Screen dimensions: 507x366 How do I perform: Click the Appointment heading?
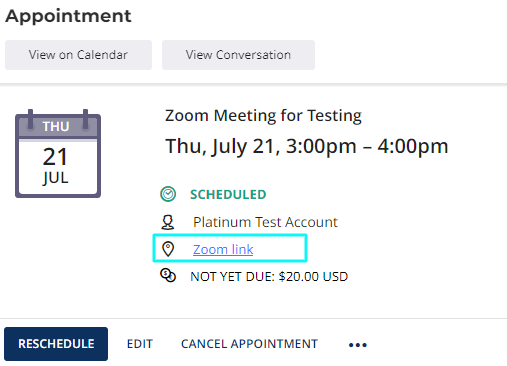click(68, 16)
